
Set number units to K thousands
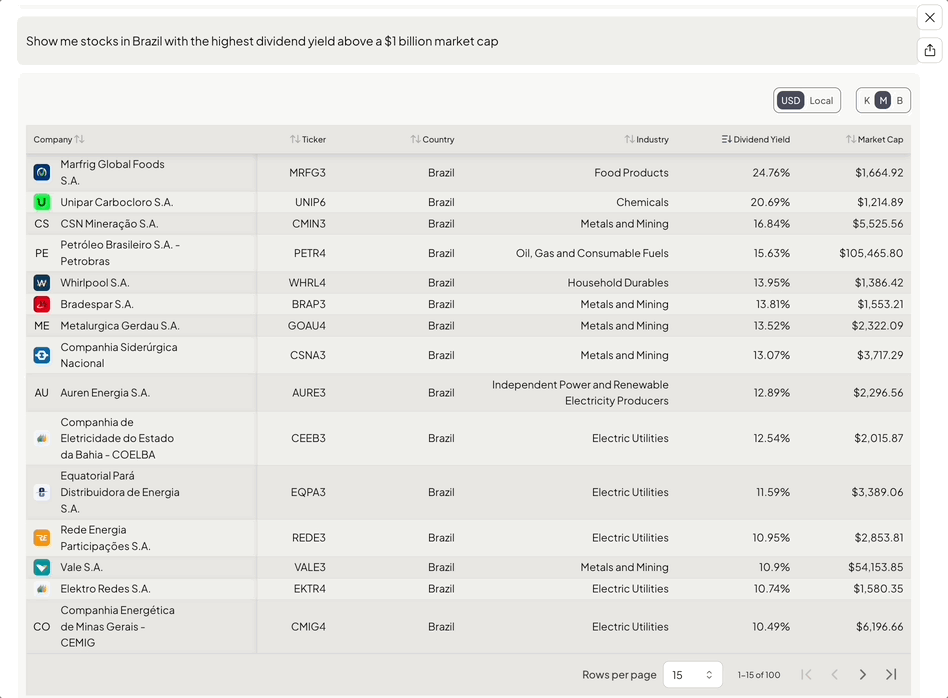867,100
